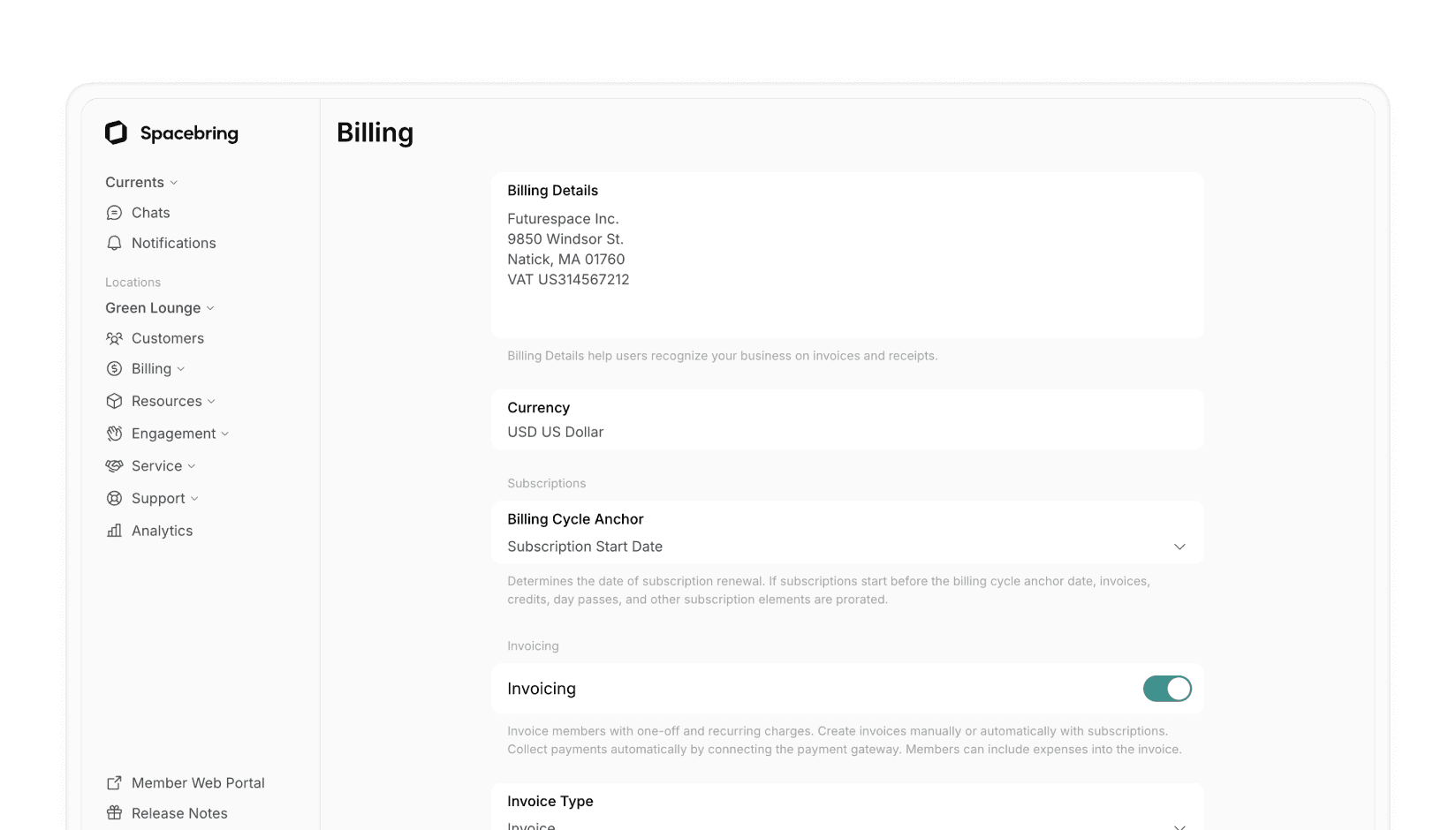Select the Locations section label
This screenshot has width=1456, height=830.
coord(133,282)
